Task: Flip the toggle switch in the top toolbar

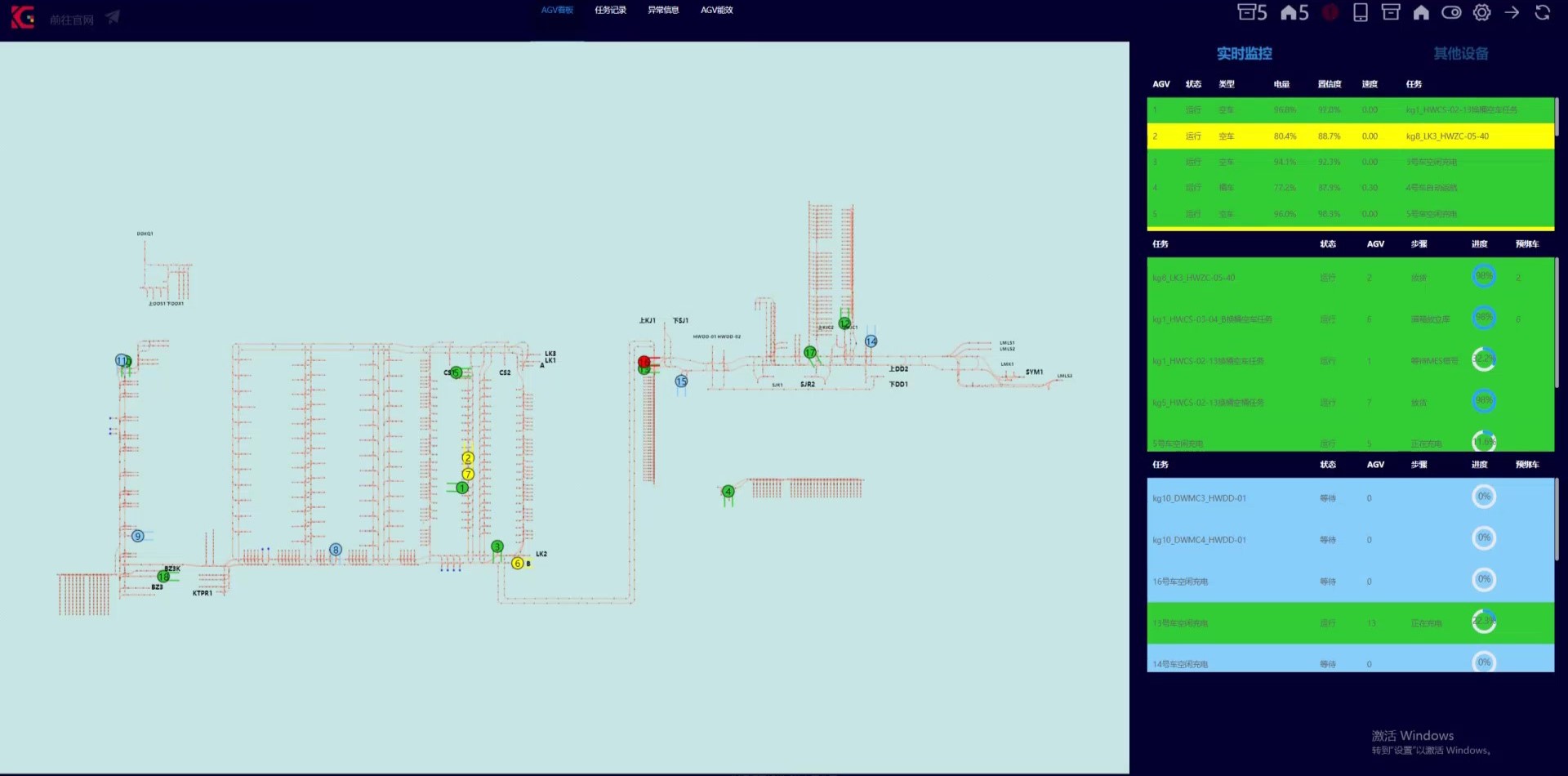Action: tap(1451, 12)
